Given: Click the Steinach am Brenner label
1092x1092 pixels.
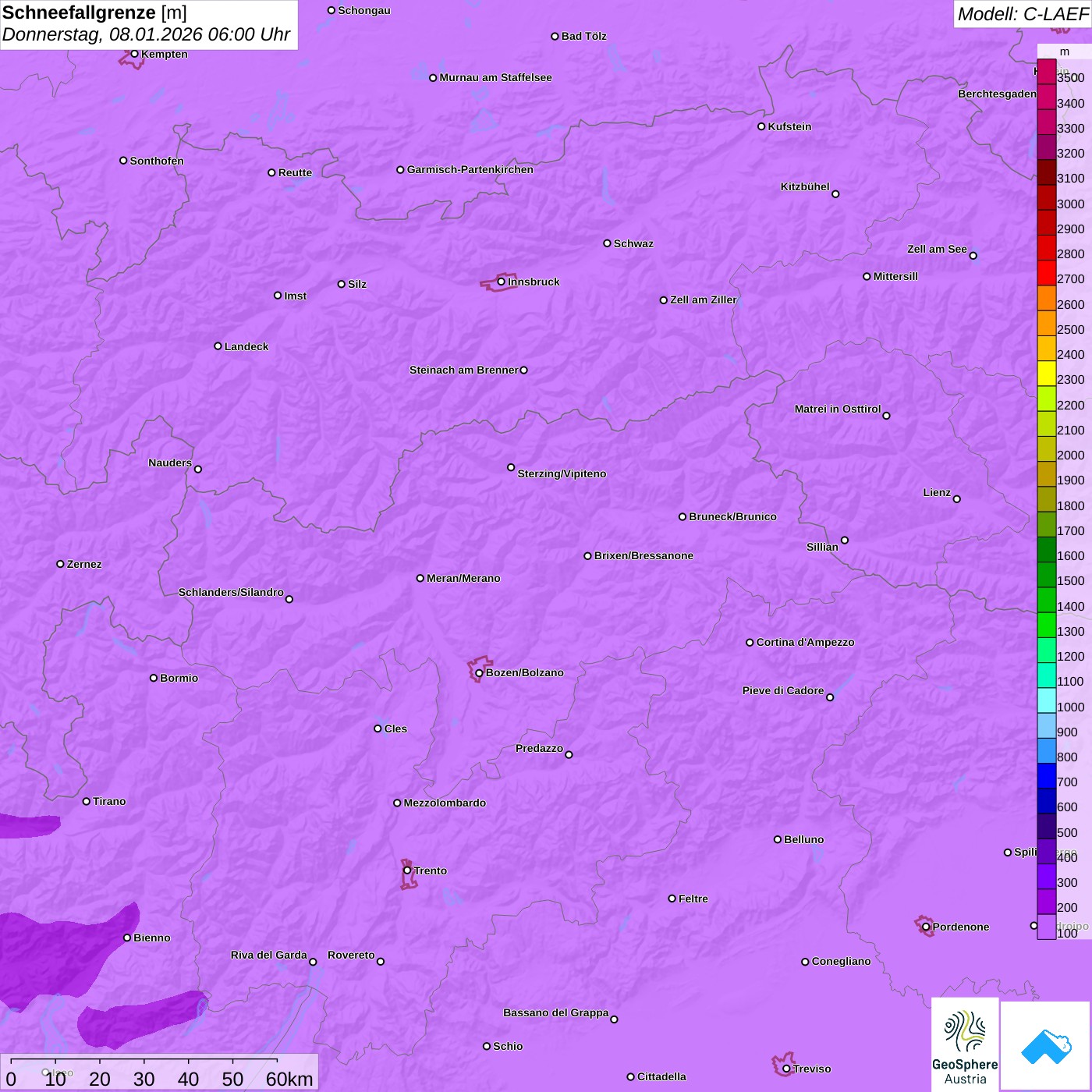Looking at the screenshot, I should 464,370.
